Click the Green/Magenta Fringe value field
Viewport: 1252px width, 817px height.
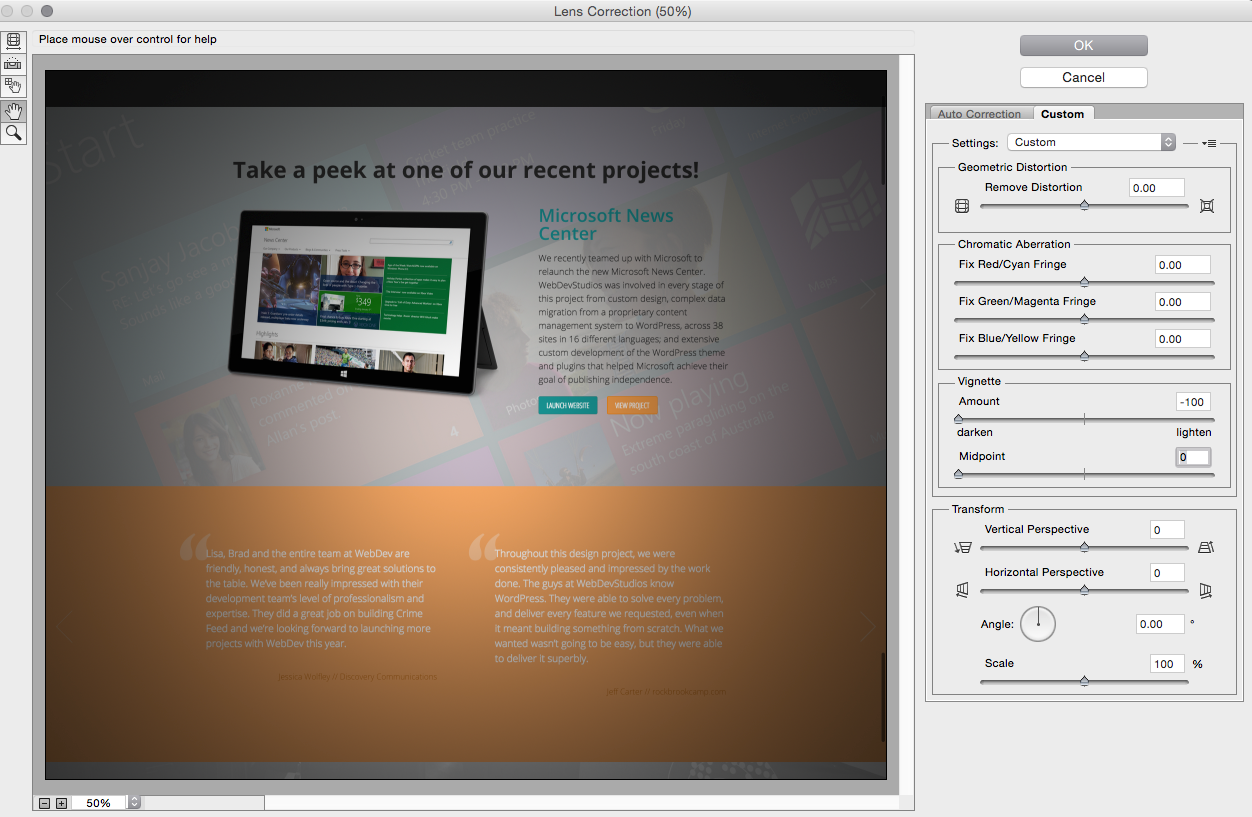1183,302
